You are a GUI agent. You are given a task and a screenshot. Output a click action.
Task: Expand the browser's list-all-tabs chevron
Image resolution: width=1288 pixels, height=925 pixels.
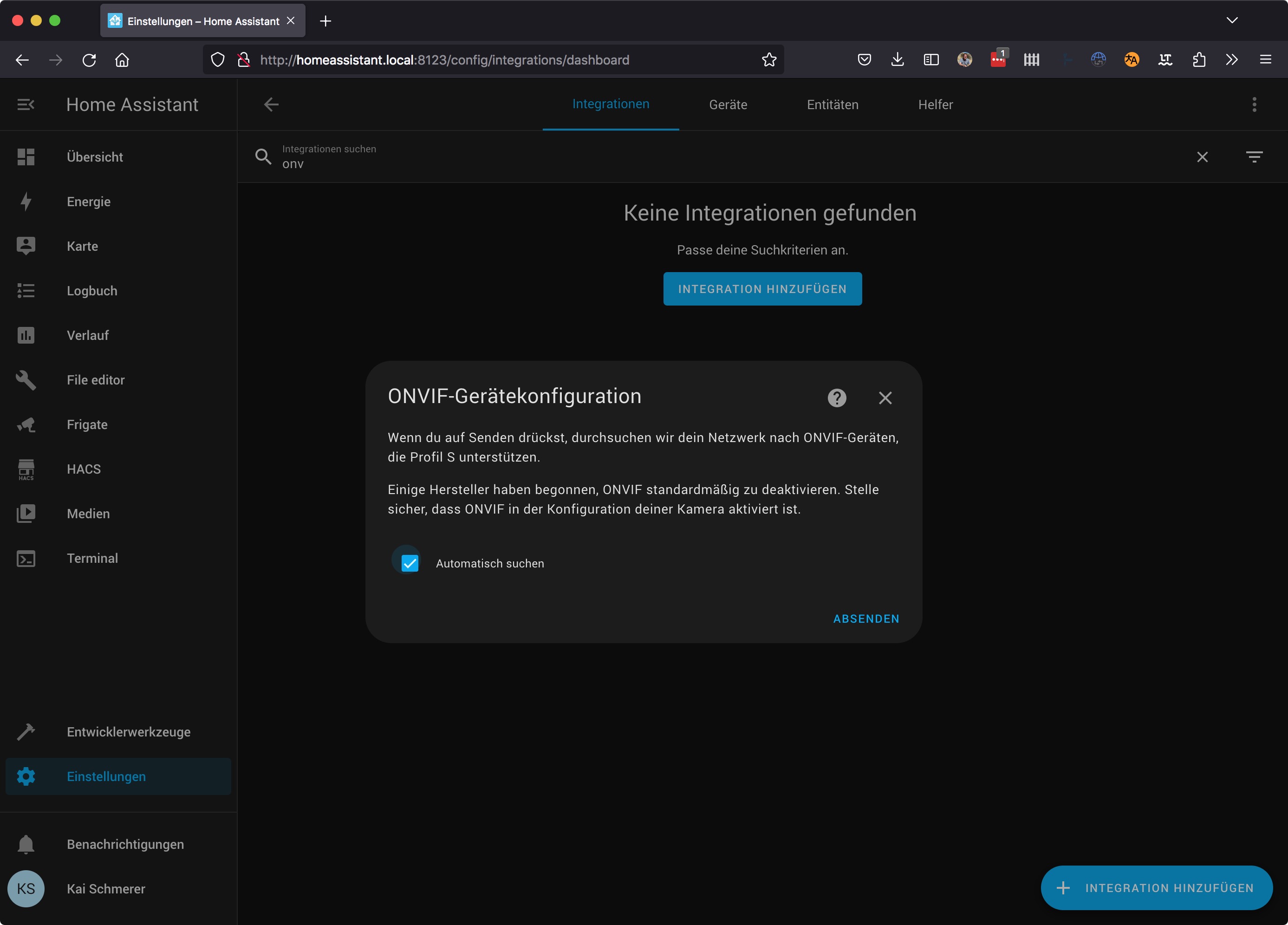pyautogui.click(x=1231, y=20)
